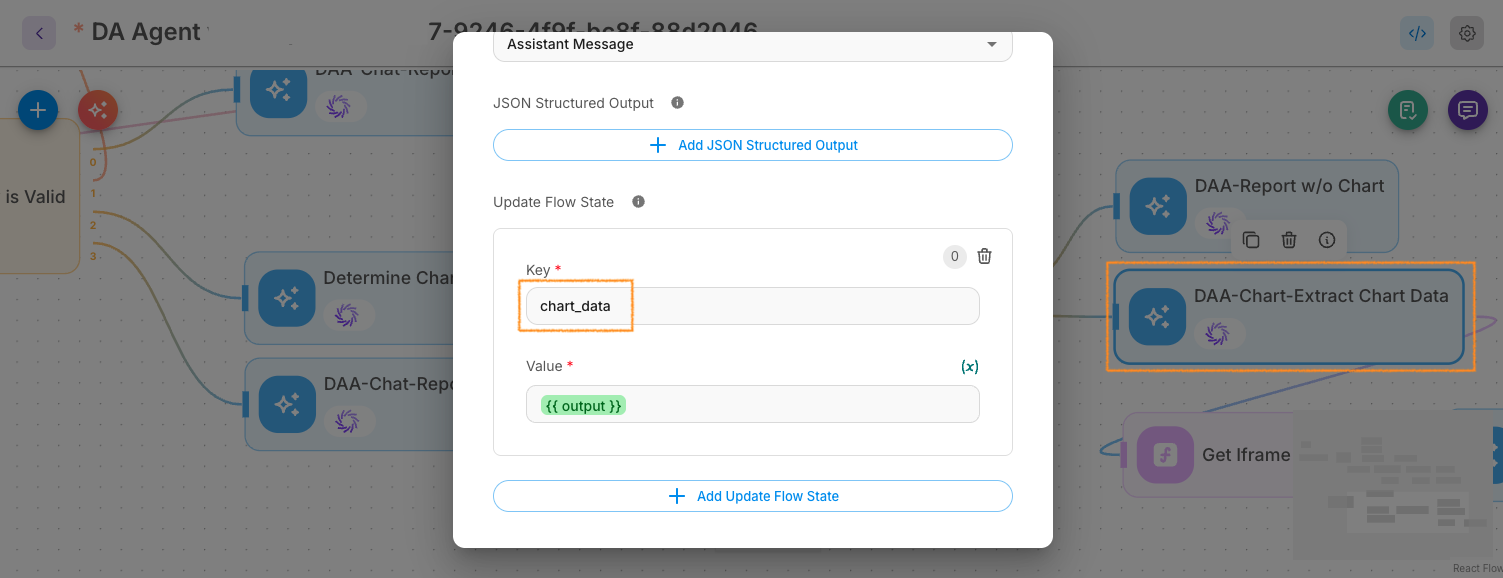Image resolution: width=1503 pixels, height=578 pixels.
Task: Click the back arrow beside DA Agent
Action: click(x=39, y=33)
